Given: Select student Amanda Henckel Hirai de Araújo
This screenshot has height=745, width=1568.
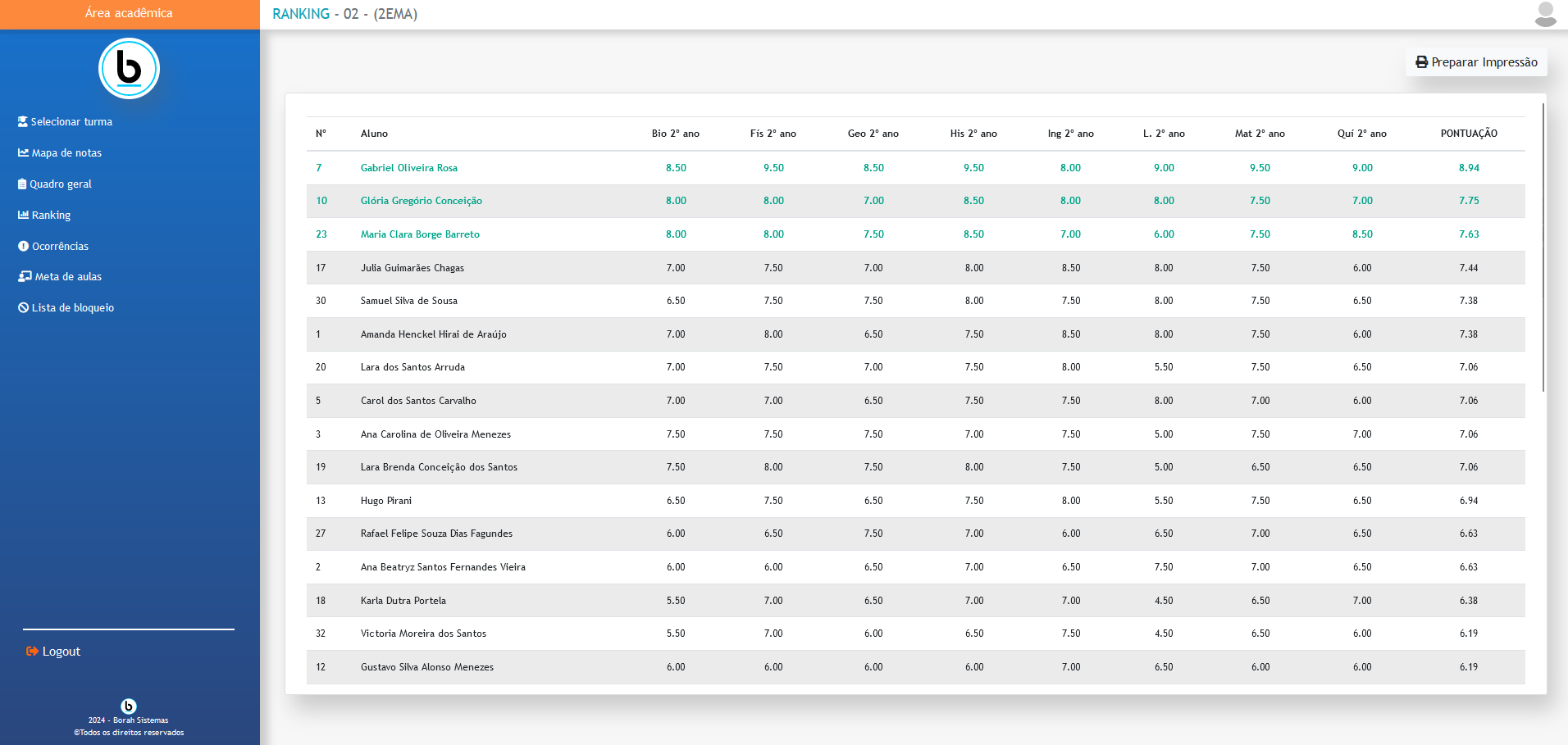Looking at the screenshot, I should (x=434, y=334).
